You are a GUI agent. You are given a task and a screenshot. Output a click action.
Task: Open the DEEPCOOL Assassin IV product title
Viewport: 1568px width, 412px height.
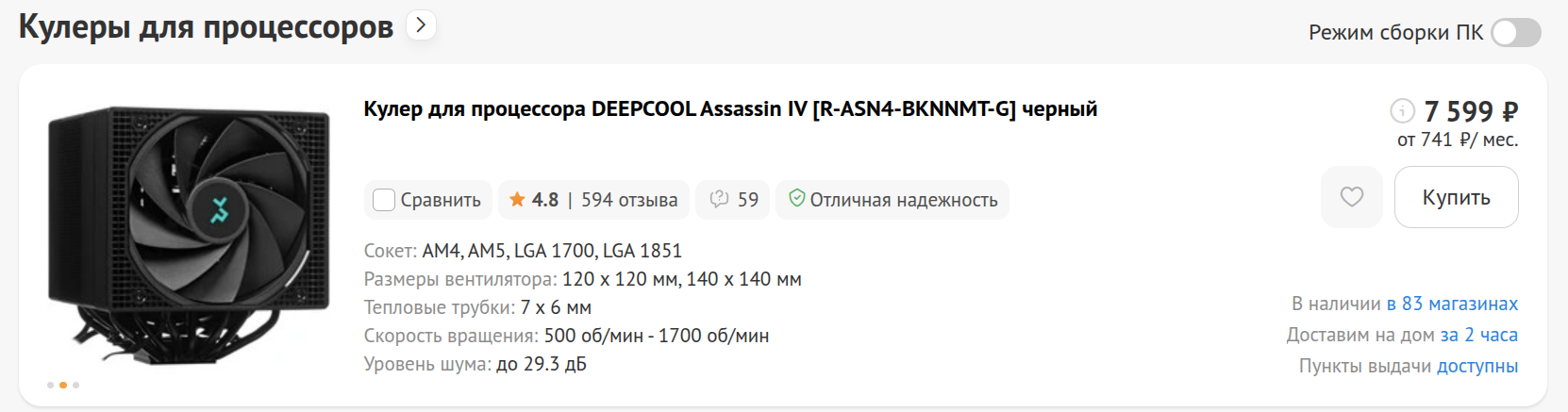(730, 109)
